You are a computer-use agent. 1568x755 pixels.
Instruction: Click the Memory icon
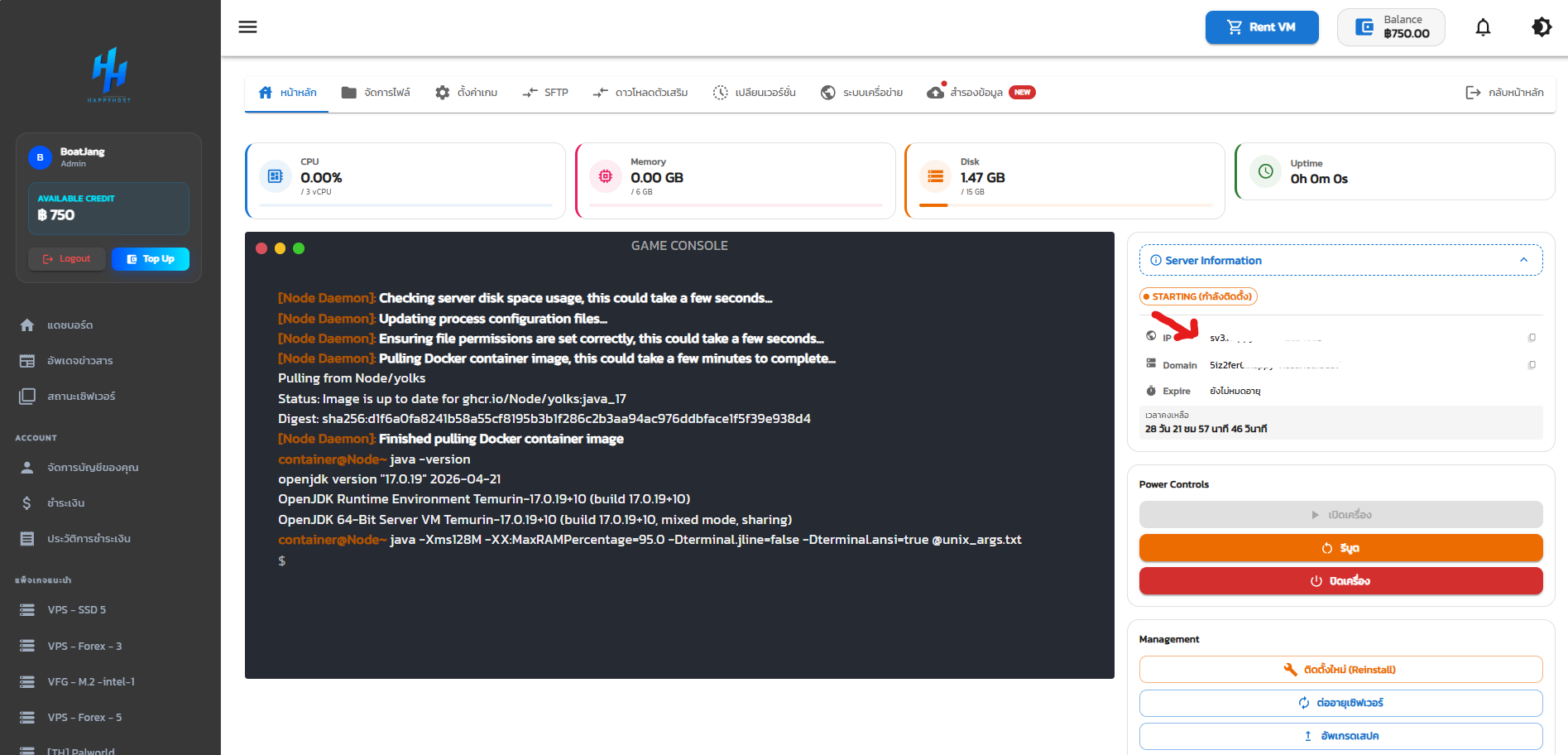606,176
